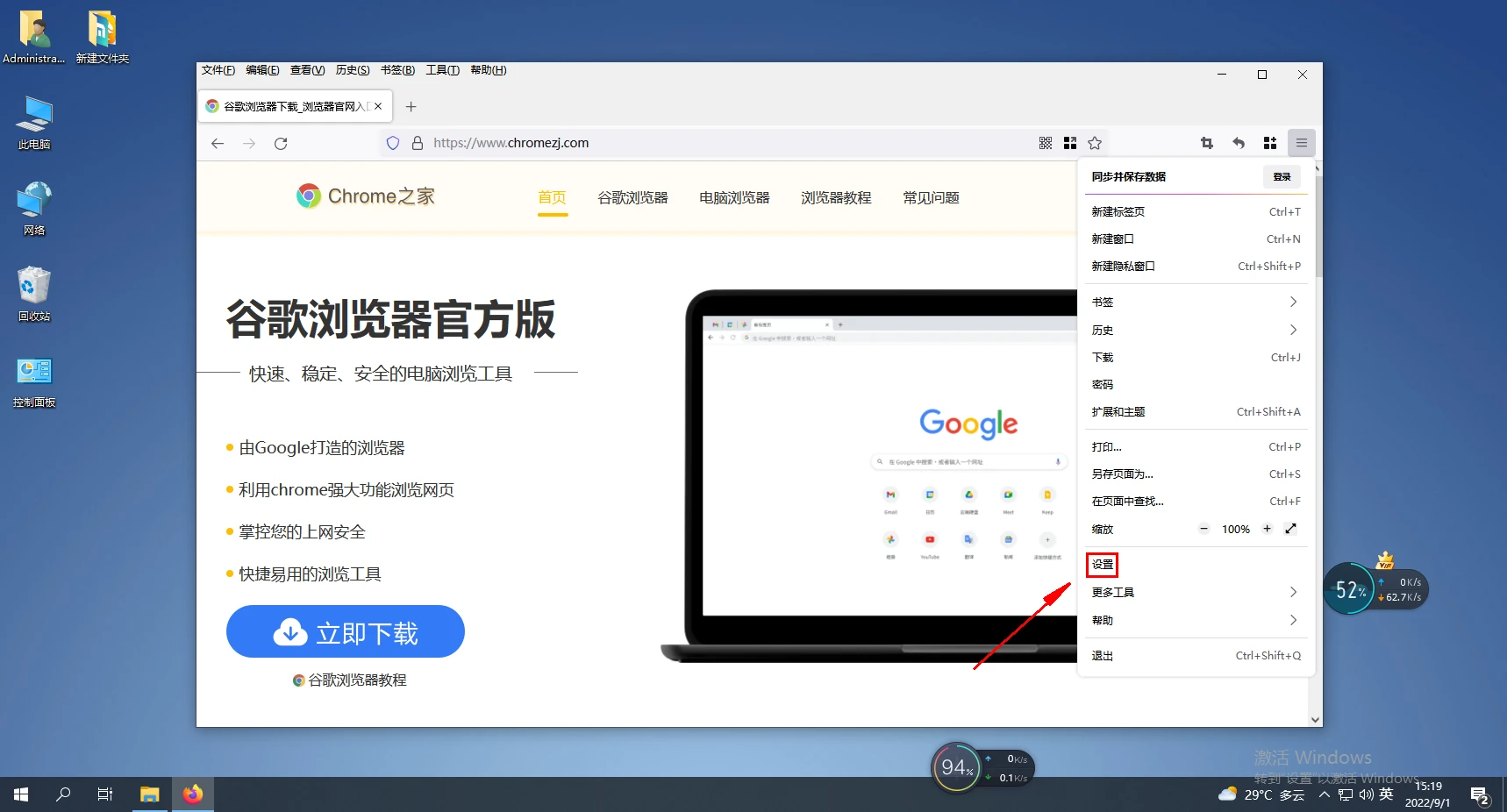Click the crop screenshot toolbar icon
The width and height of the screenshot is (1507, 812).
(1207, 143)
